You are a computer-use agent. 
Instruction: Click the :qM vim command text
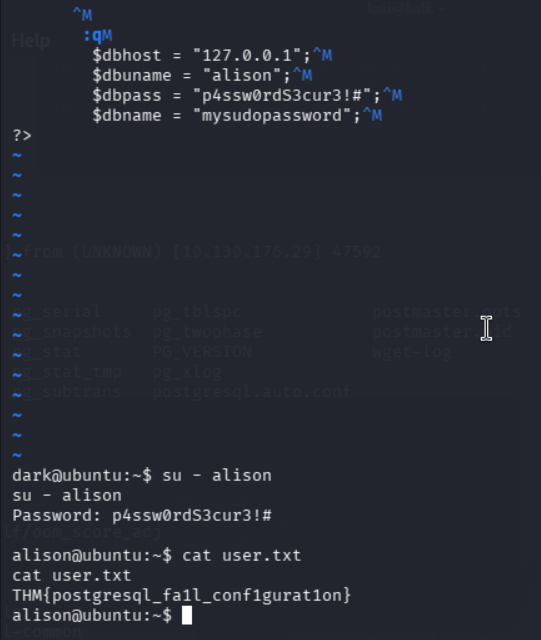click(x=98, y=36)
